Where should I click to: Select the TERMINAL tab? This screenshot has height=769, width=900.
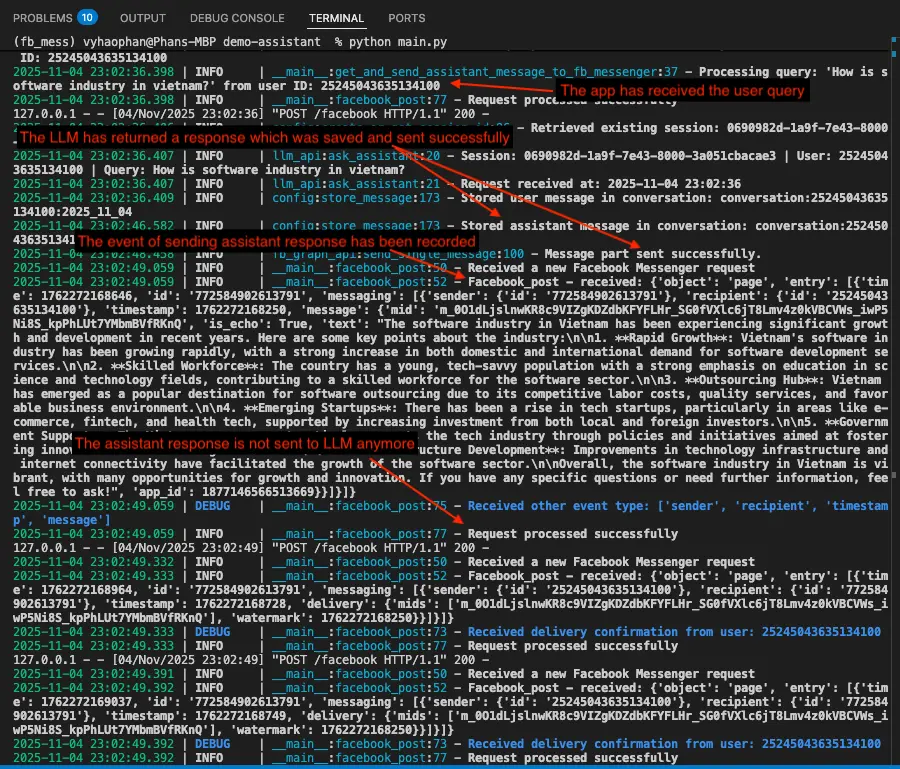click(x=336, y=18)
